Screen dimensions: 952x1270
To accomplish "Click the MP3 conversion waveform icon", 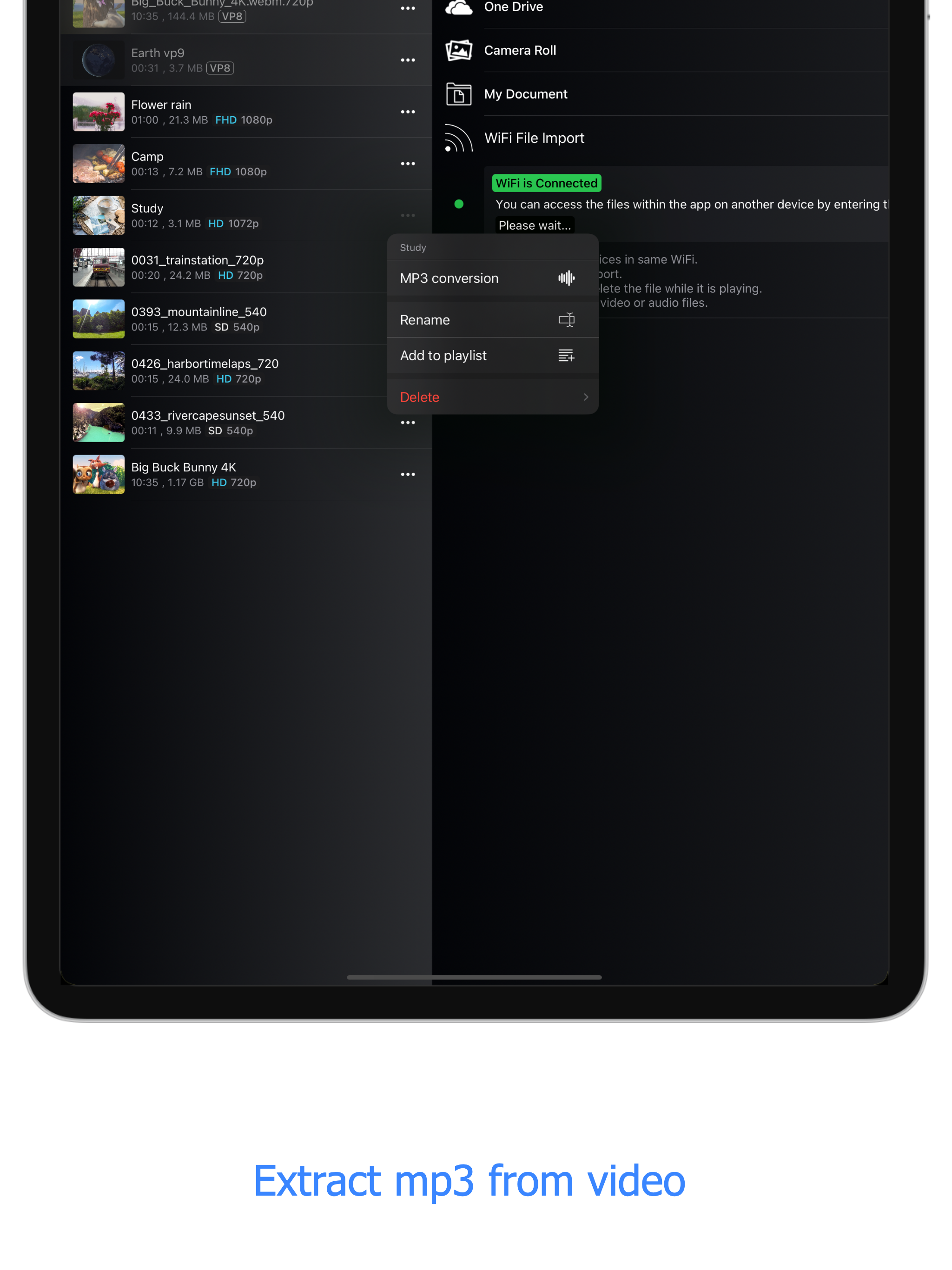I will coord(566,278).
